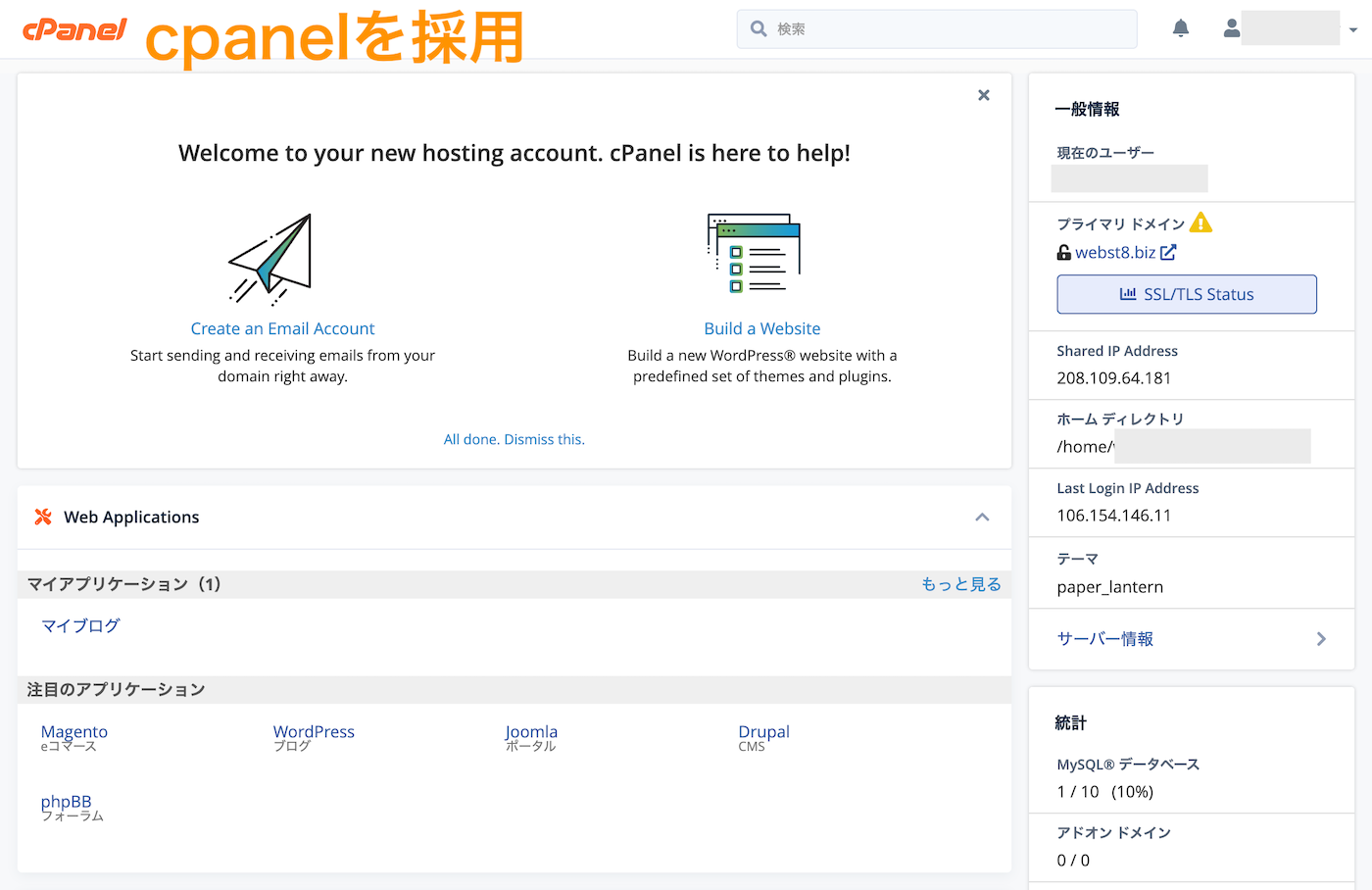Open the SSL/TLS Status button
The height and width of the screenshot is (890, 1372).
pyautogui.click(x=1187, y=294)
